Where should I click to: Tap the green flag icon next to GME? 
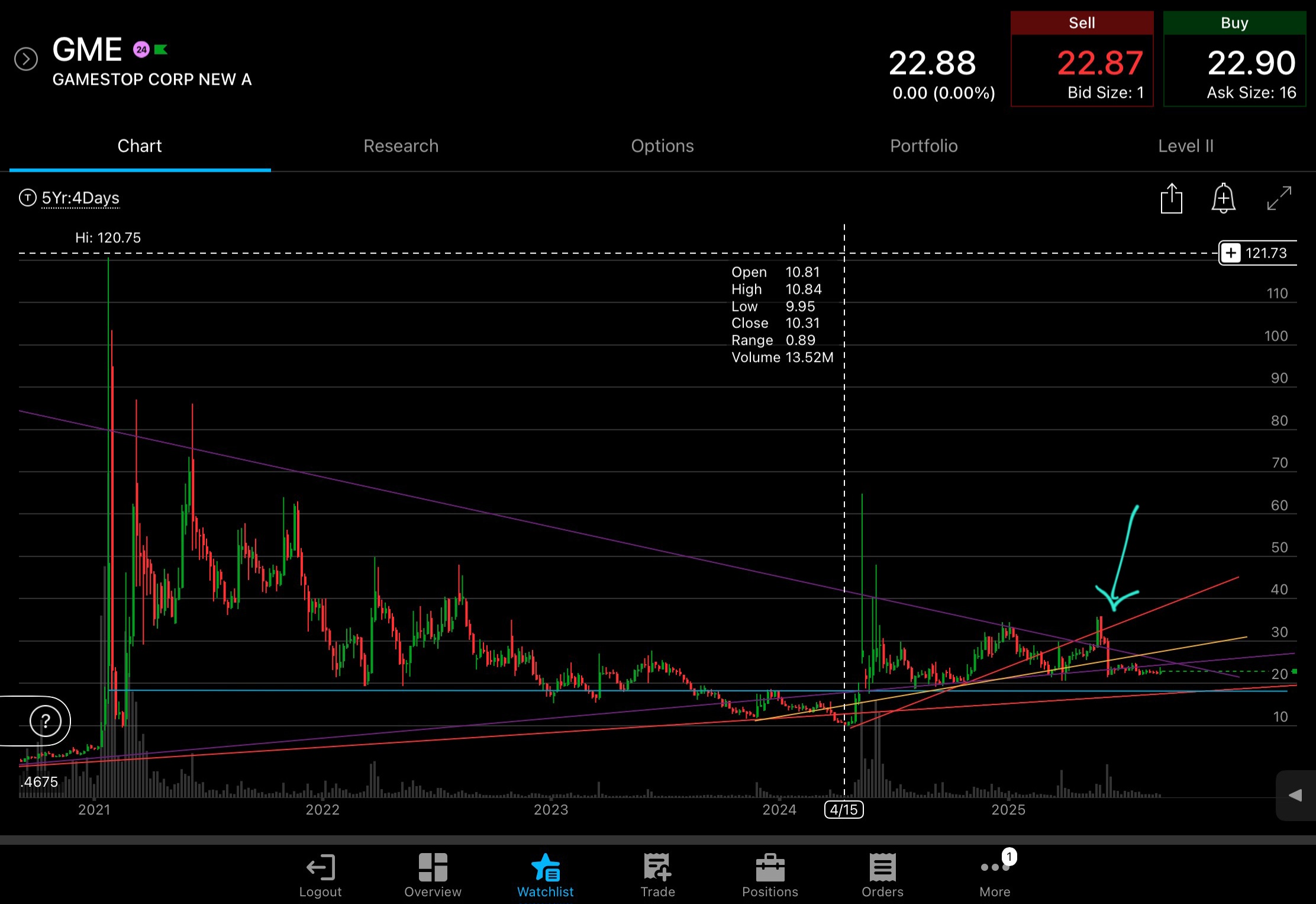(x=161, y=50)
